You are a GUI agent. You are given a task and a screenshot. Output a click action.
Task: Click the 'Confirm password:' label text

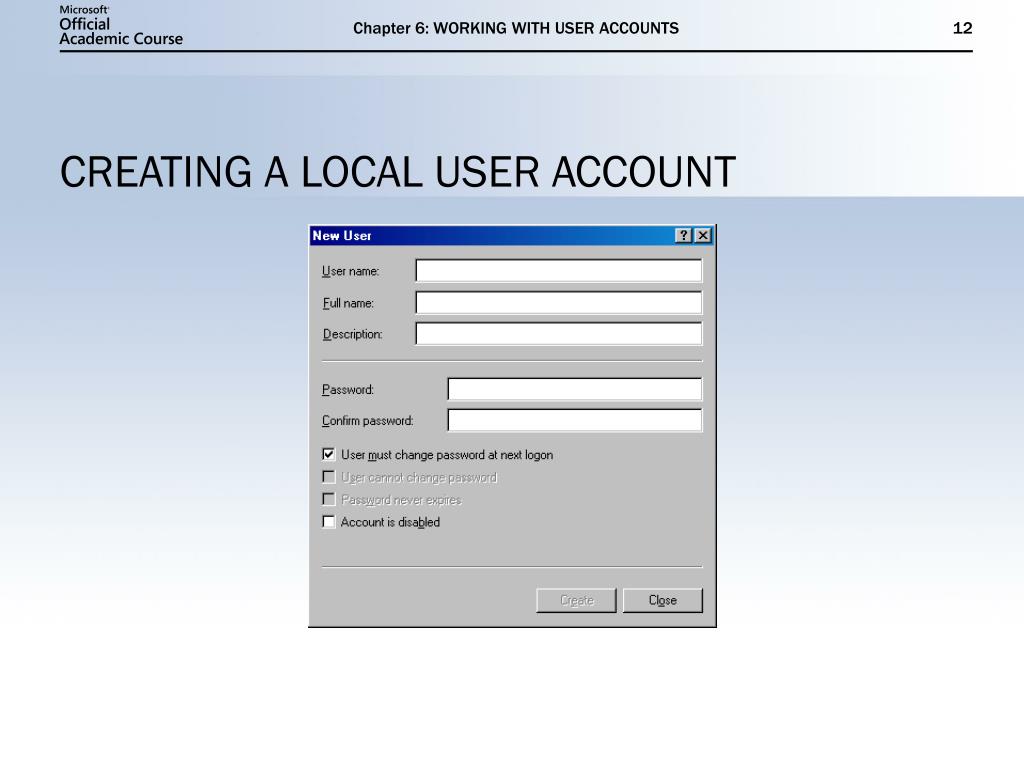[367, 421]
